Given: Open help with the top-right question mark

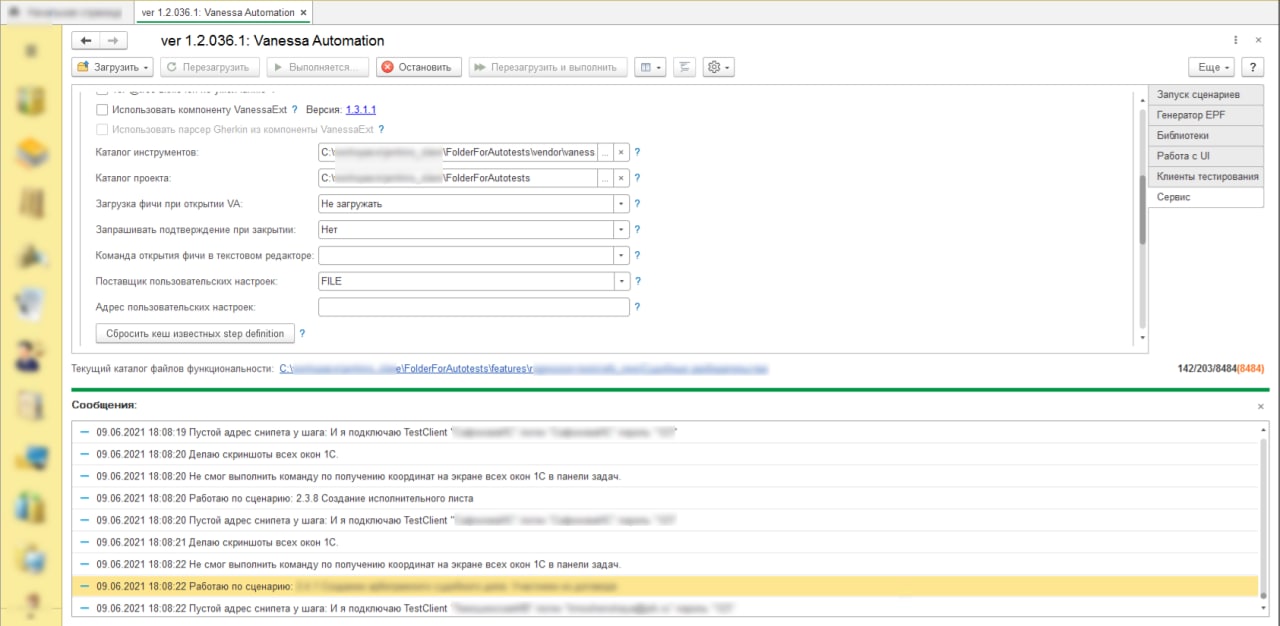Looking at the screenshot, I should [x=1253, y=67].
